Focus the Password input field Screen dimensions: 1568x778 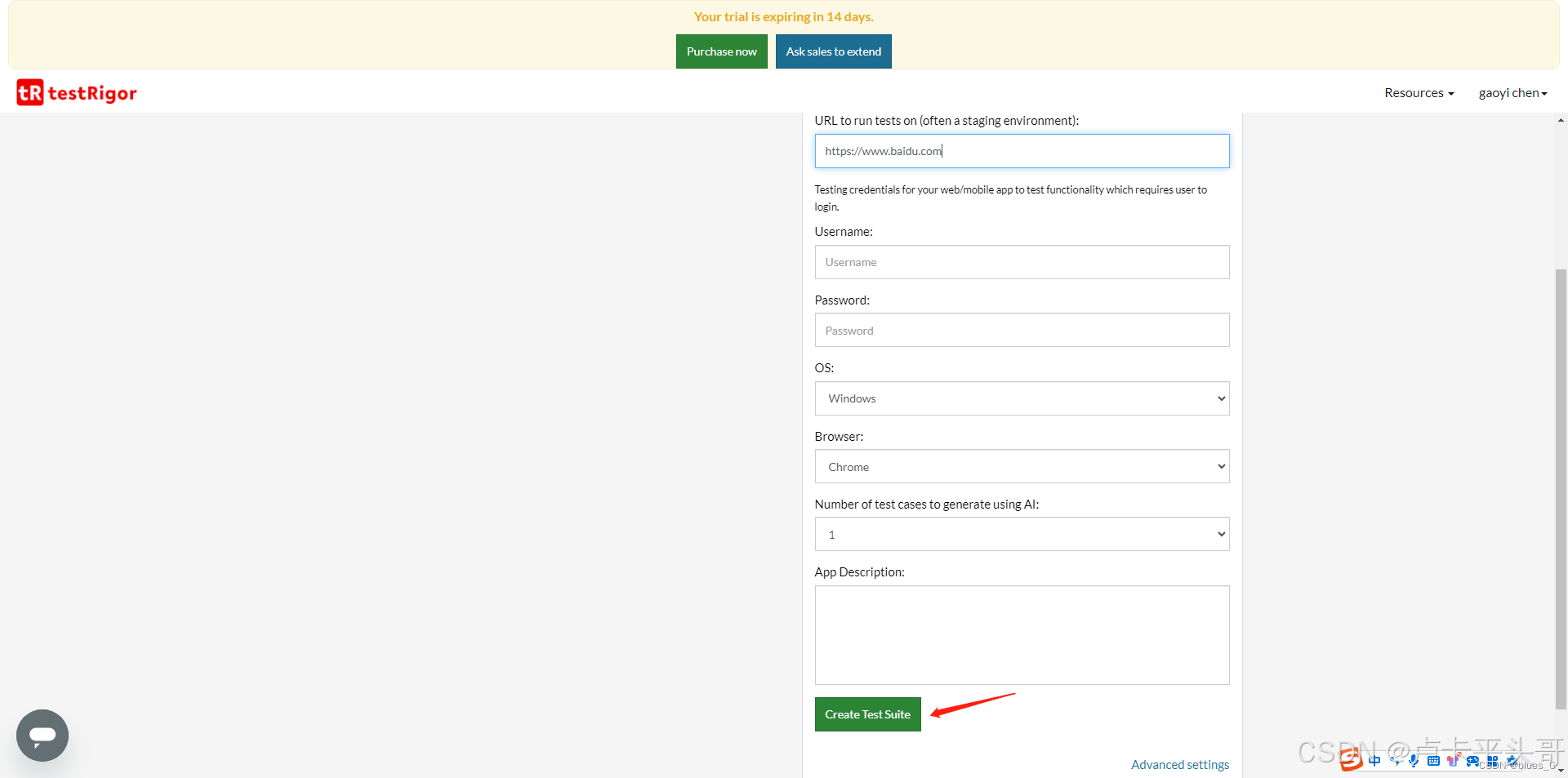(x=1022, y=330)
